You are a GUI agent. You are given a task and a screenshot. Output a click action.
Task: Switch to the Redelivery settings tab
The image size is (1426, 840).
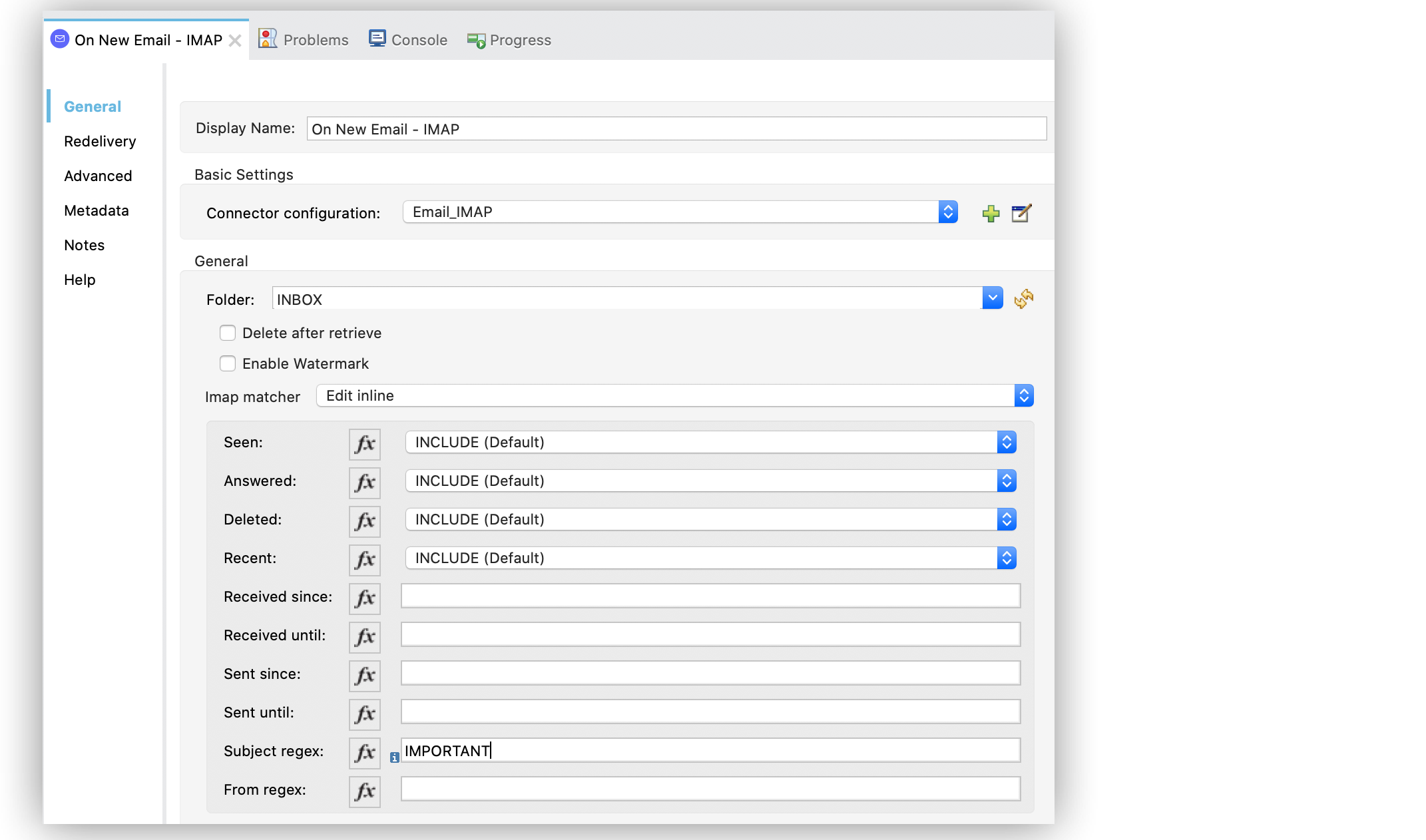point(100,141)
